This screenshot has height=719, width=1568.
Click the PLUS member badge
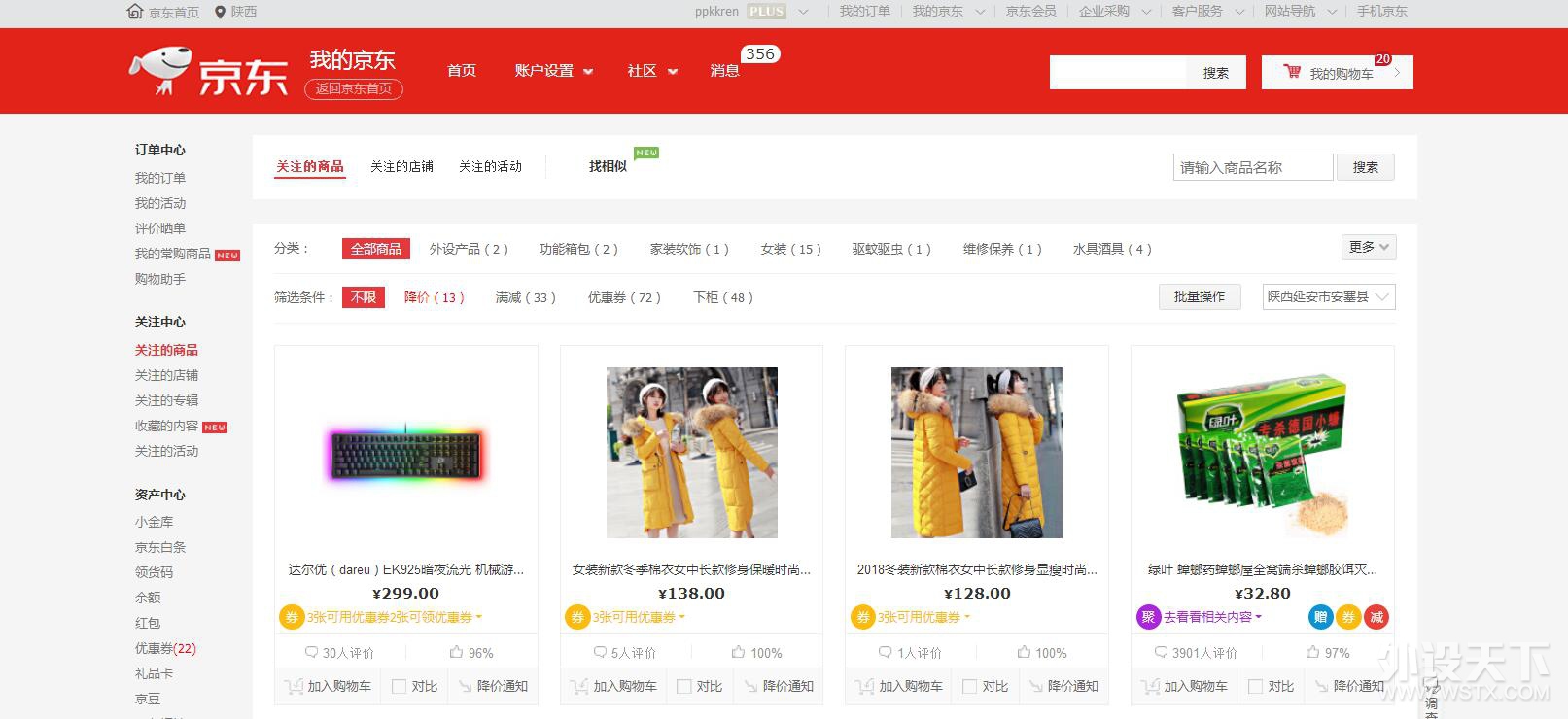(766, 12)
